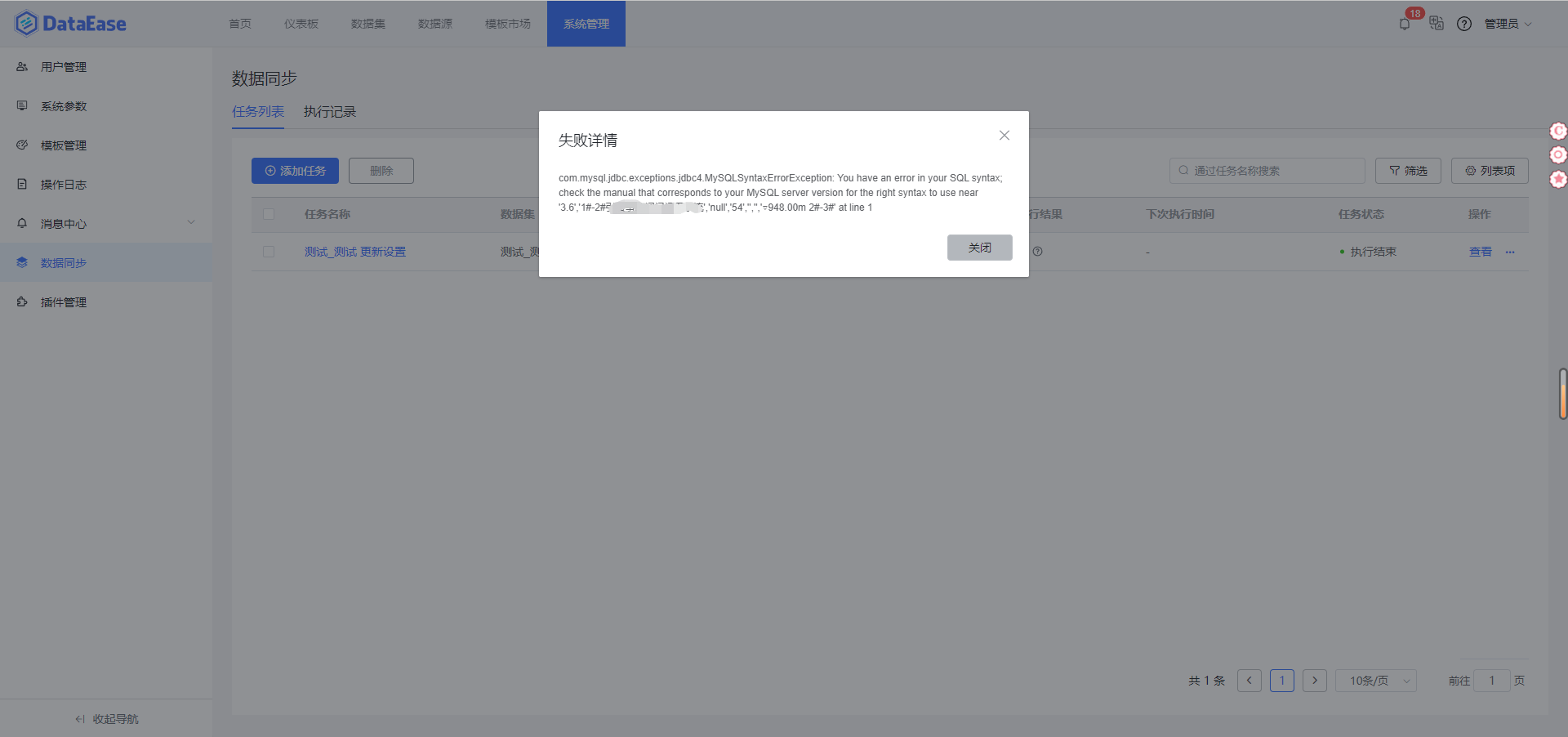Screen dimensions: 1568x737
Task: Open the more actions ellipsis icon
Action: tap(1510, 252)
